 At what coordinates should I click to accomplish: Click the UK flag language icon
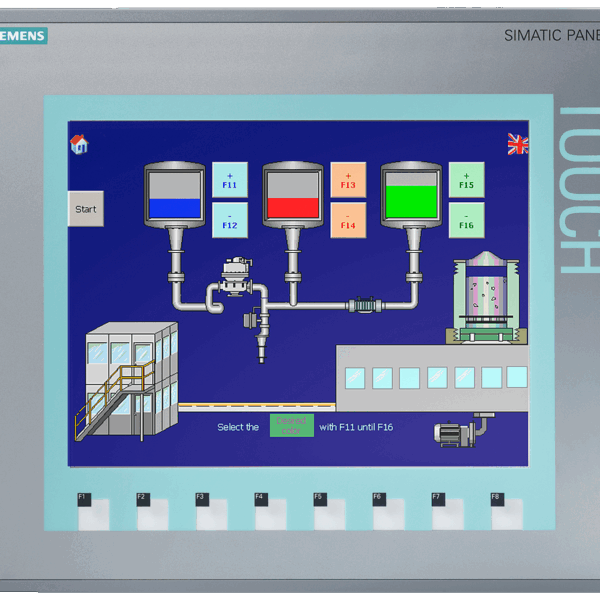(518, 144)
